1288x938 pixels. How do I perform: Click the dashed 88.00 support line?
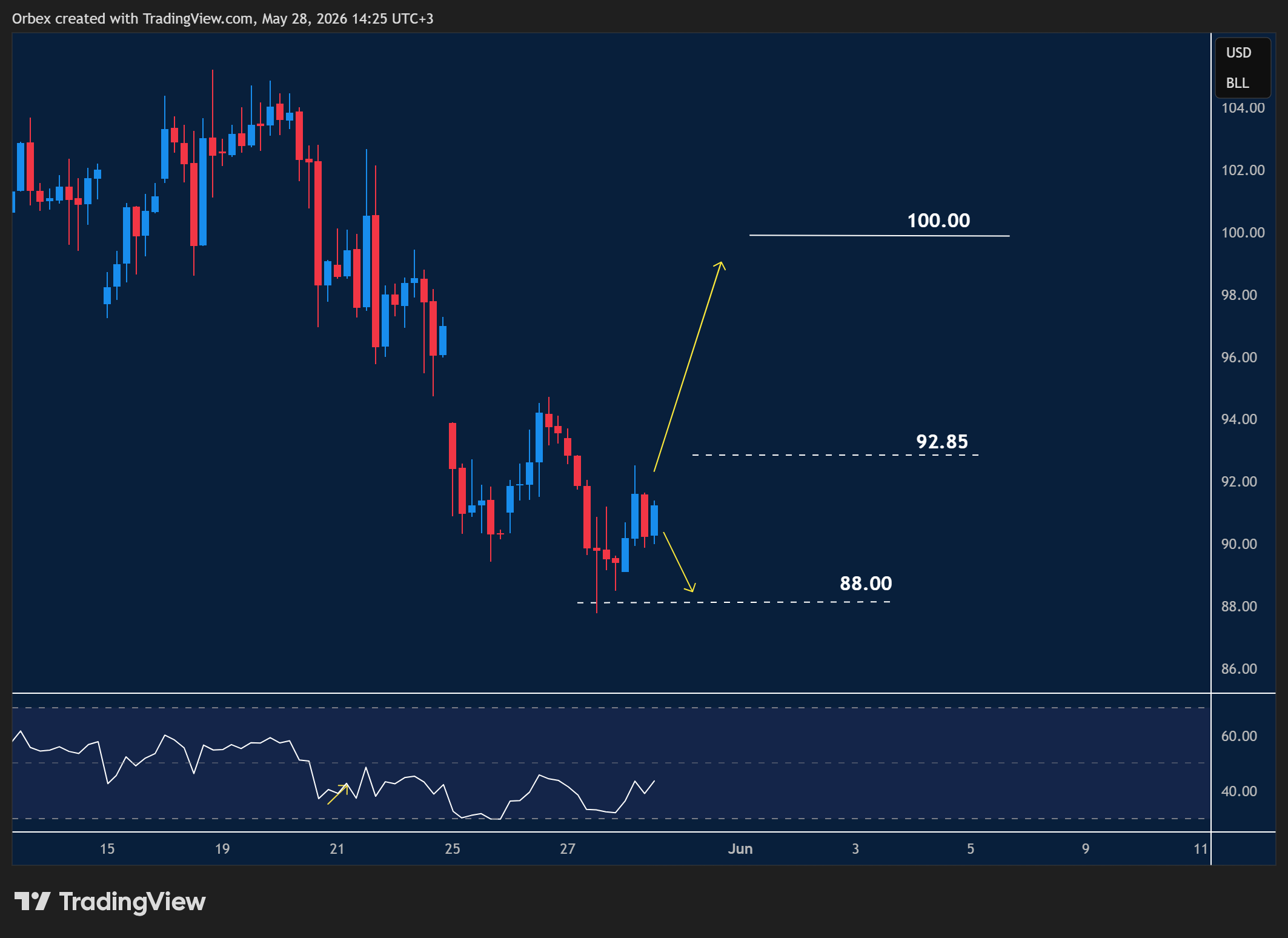[734, 602]
